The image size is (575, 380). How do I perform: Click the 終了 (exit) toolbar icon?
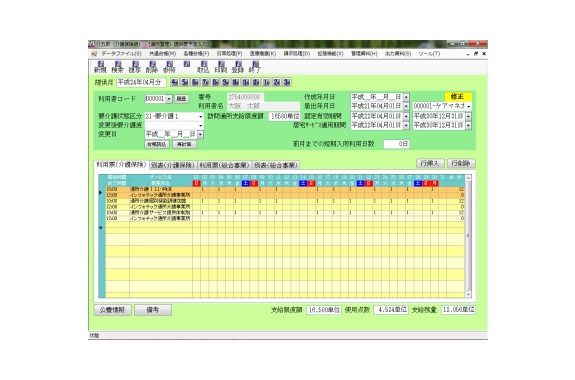click(x=255, y=67)
